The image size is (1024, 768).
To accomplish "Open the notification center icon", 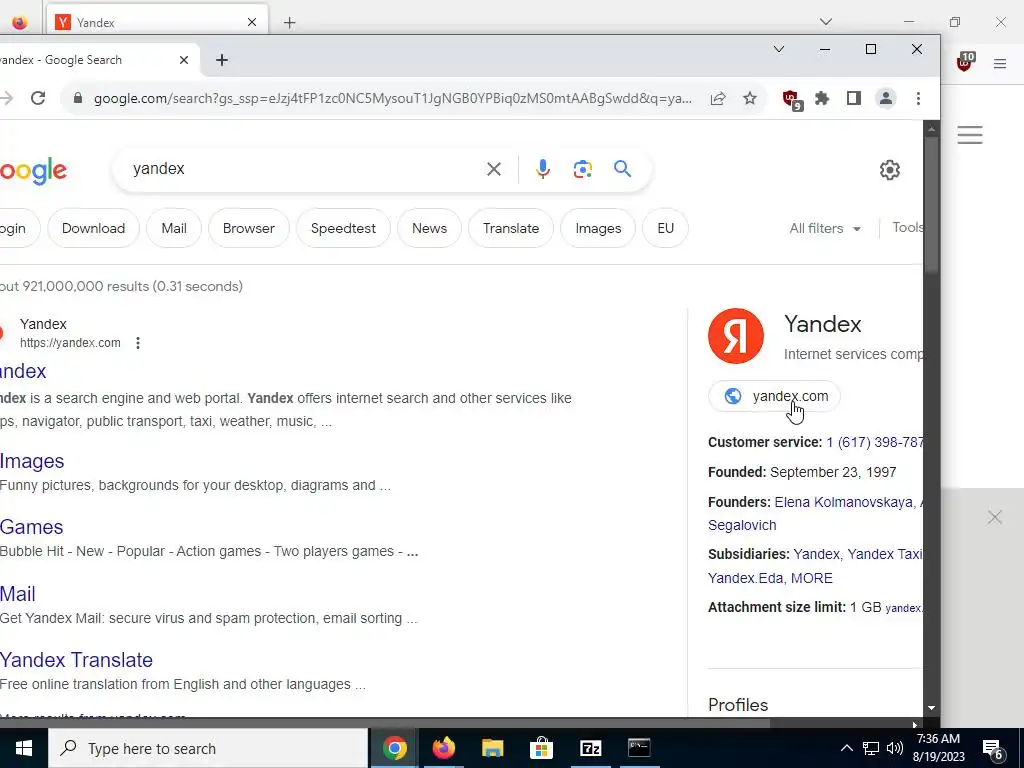I will point(993,749).
